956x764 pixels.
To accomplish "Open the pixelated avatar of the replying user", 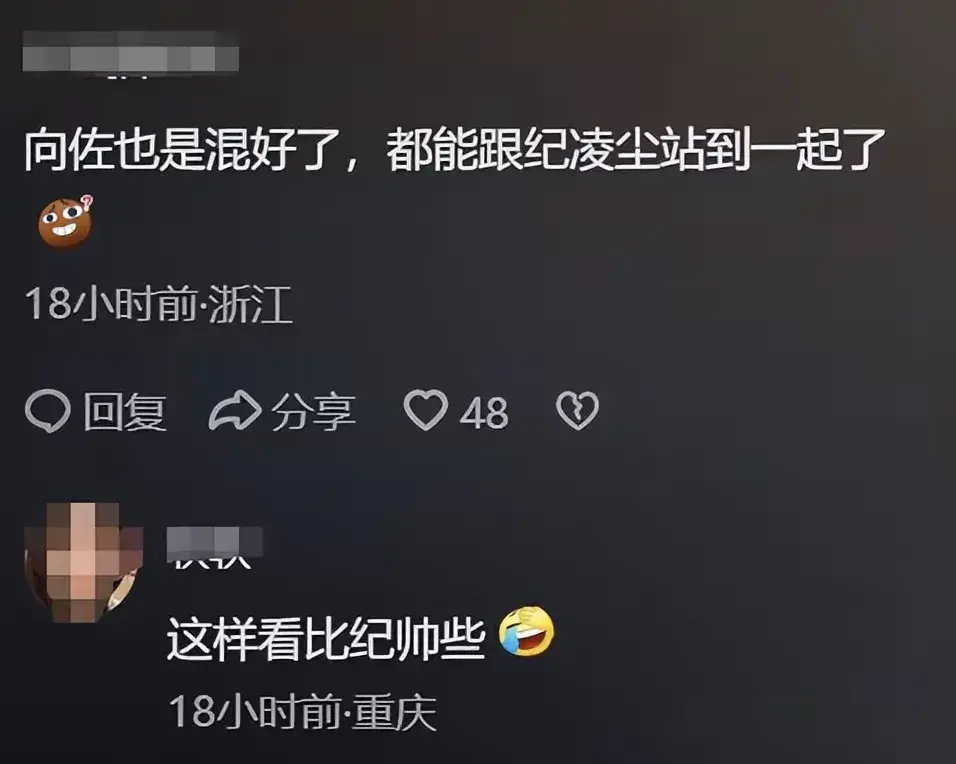I will click(x=84, y=562).
